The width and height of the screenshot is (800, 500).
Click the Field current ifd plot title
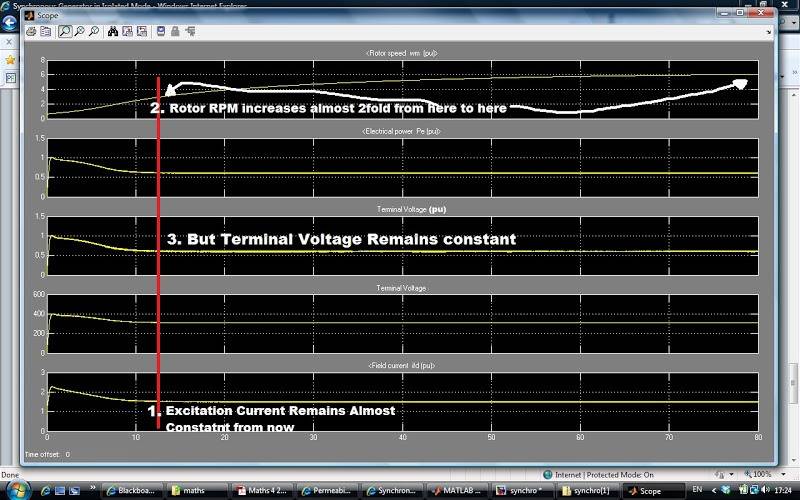pyautogui.click(x=402, y=365)
